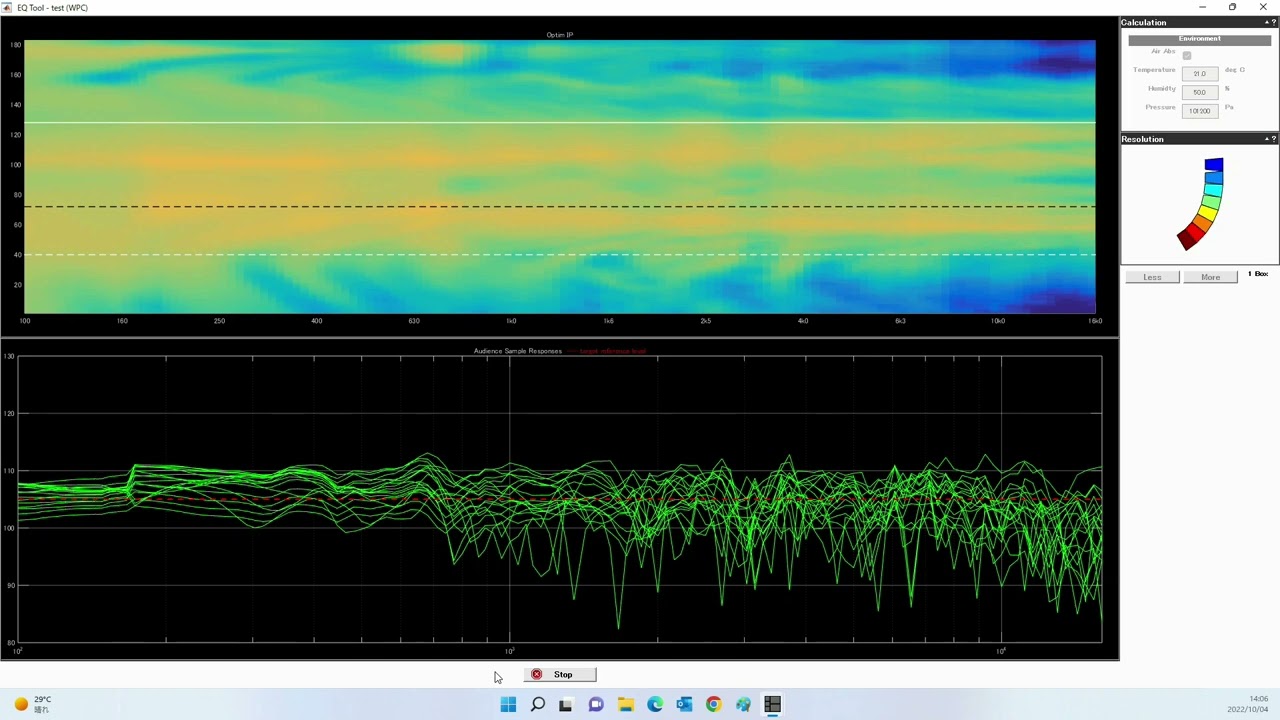
Task: Open Outlook from the taskbar
Action: tap(684, 704)
